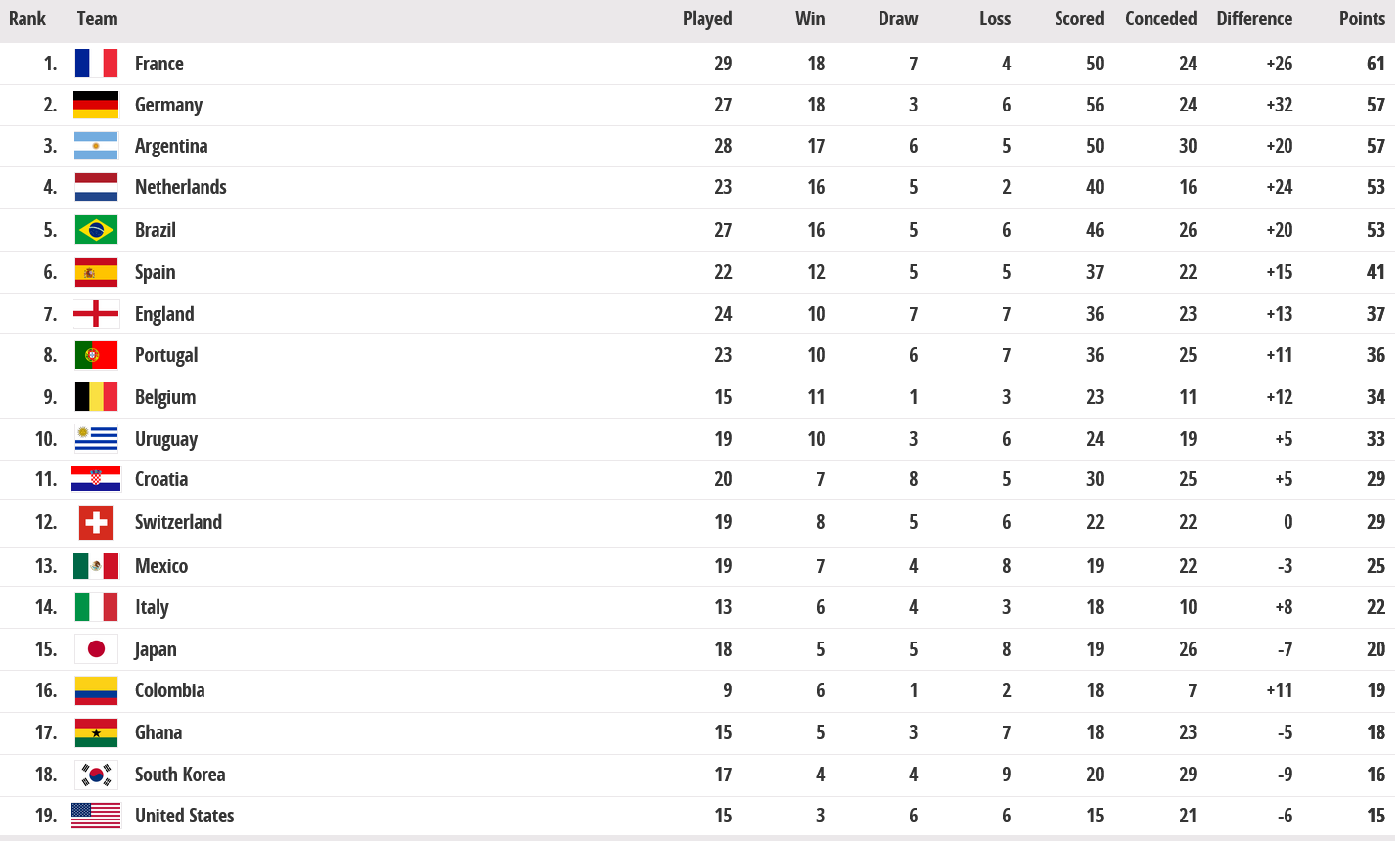
Task: Click the Germany flag icon
Action: point(96,105)
